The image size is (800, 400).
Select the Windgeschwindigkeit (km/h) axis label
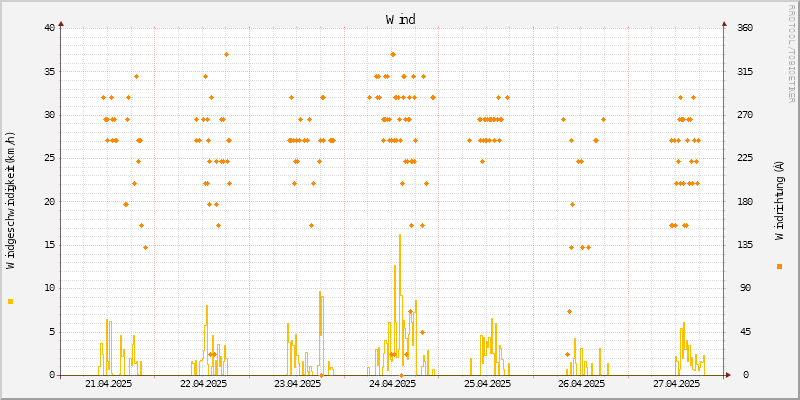[11, 200]
